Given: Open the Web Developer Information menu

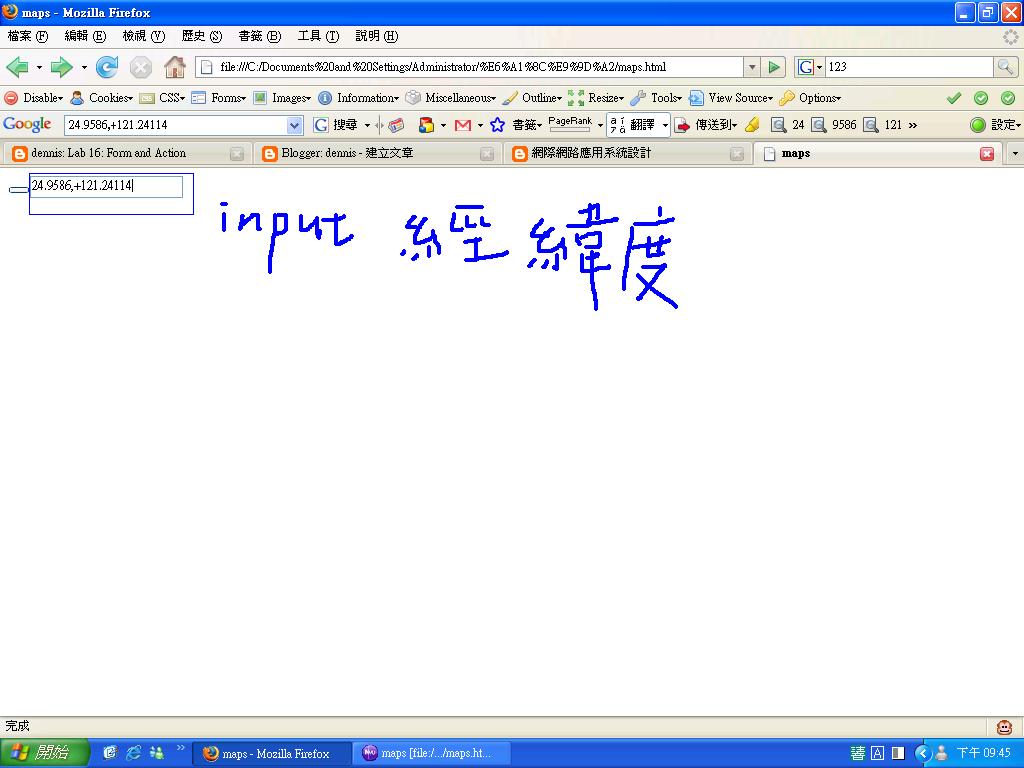Looking at the screenshot, I should point(359,98).
